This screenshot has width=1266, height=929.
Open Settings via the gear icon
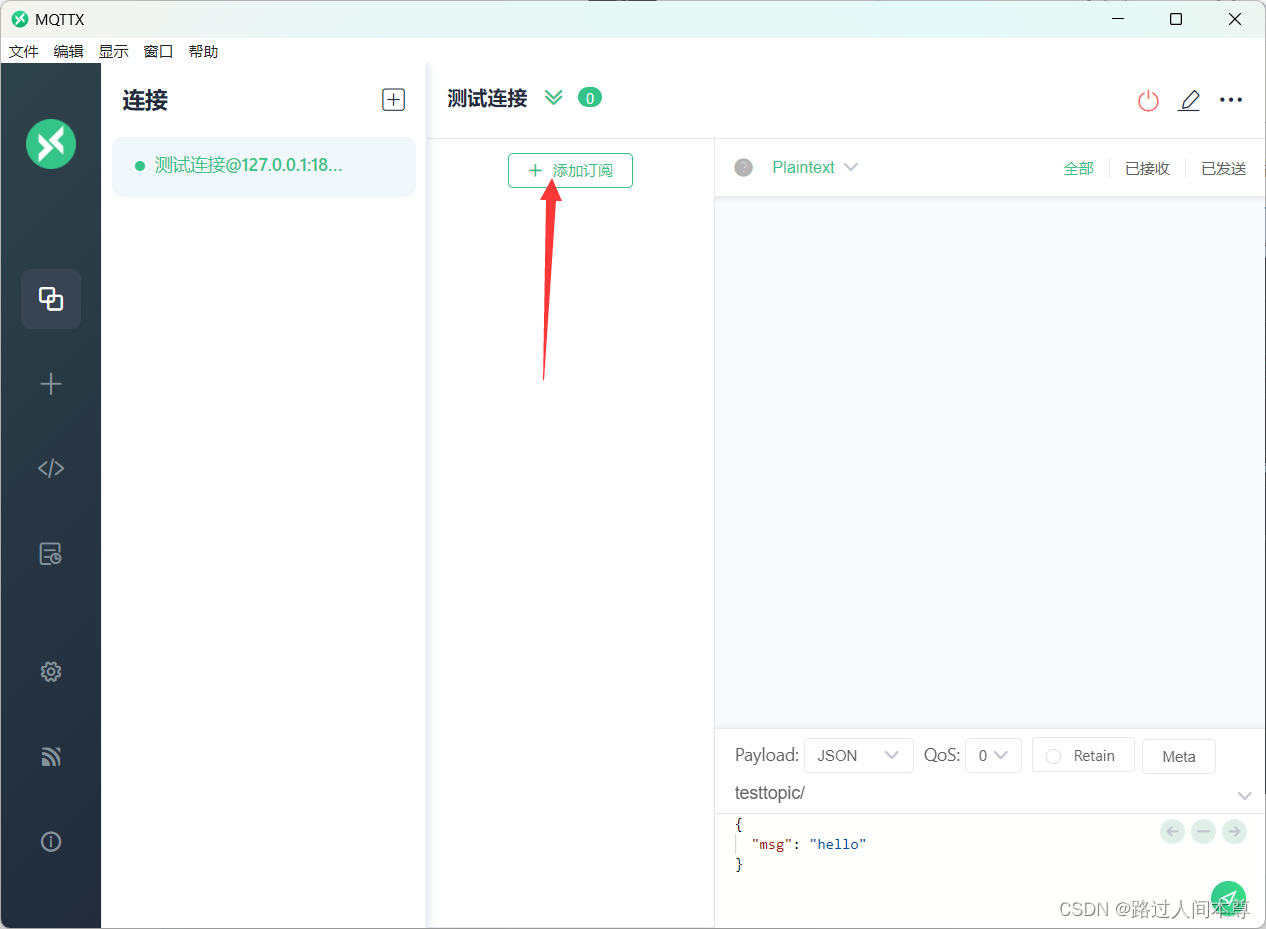point(51,672)
